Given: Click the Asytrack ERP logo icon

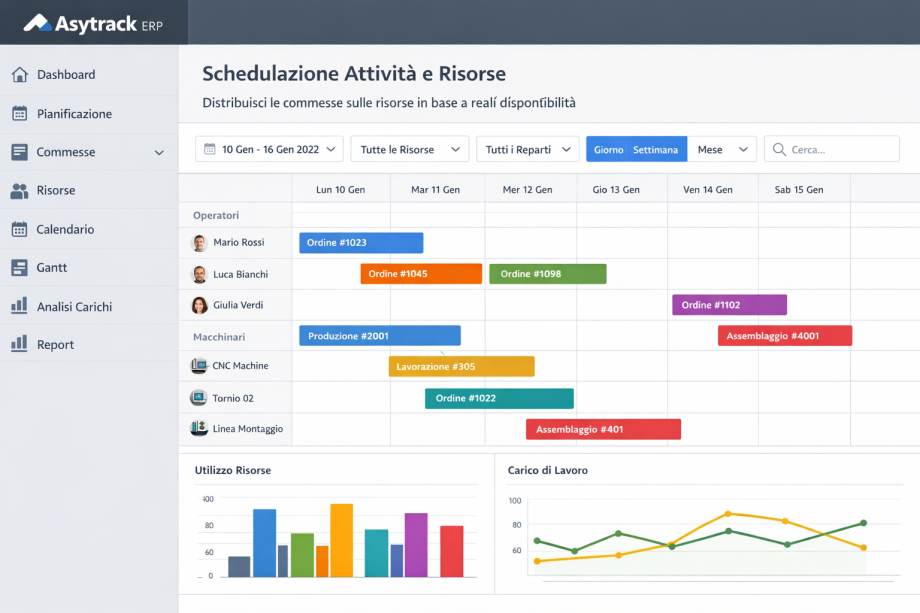Looking at the screenshot, I should 38,23.
